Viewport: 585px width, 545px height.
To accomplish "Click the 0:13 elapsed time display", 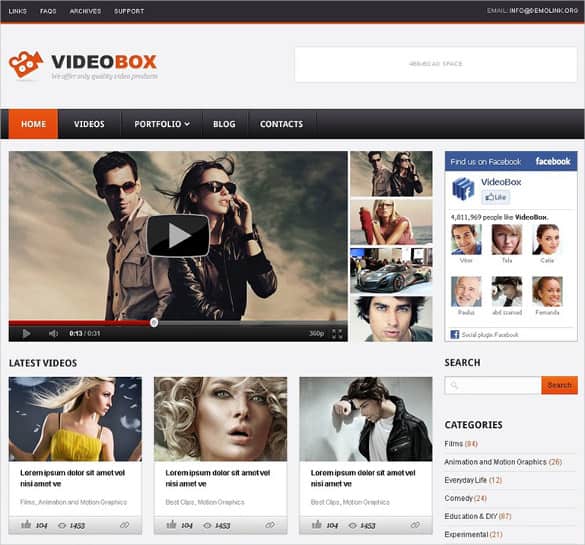I will point(76,333).
